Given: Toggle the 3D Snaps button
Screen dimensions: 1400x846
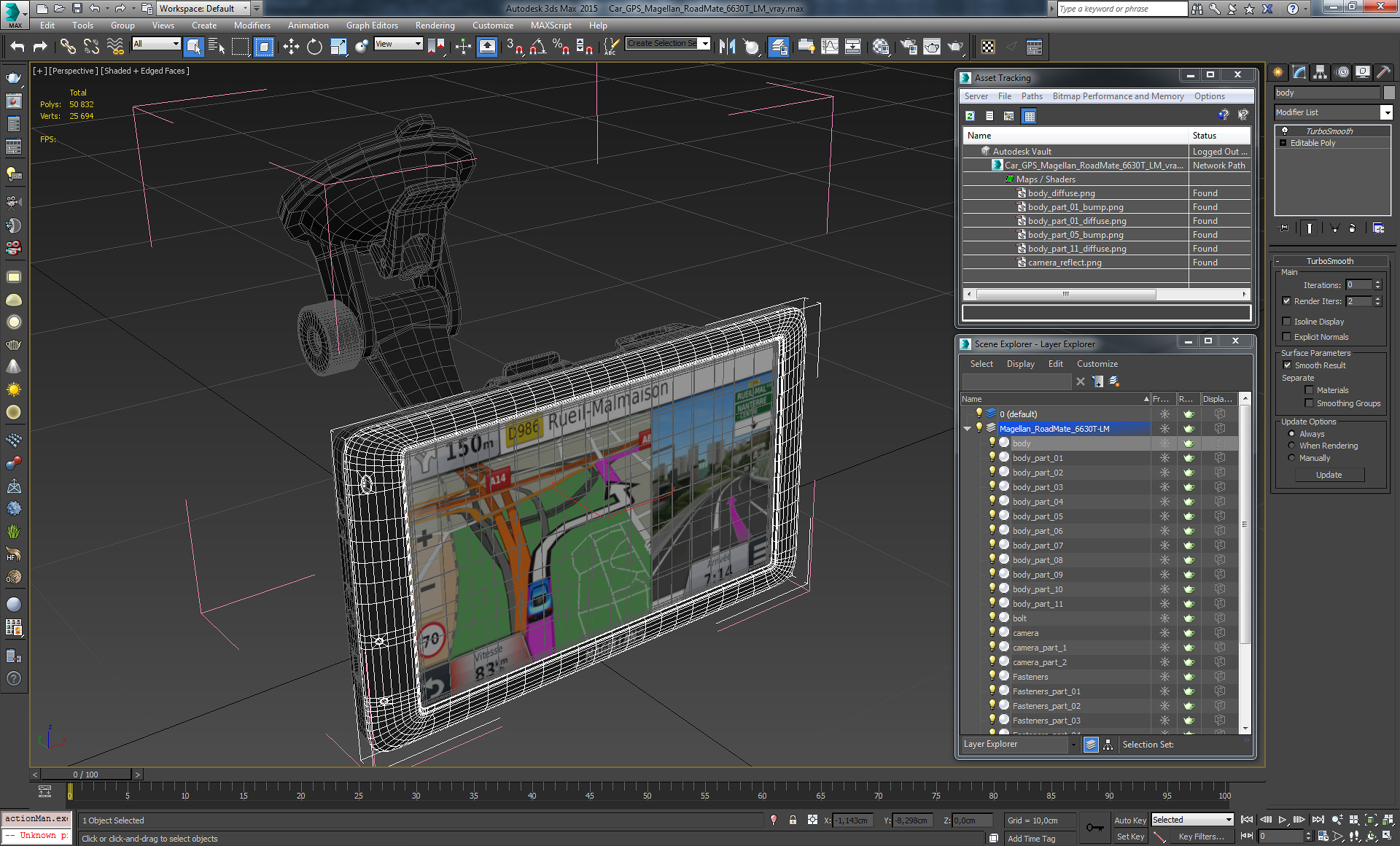Looking at the screenshot, I should pyautogui.click(x=514, y=47).
